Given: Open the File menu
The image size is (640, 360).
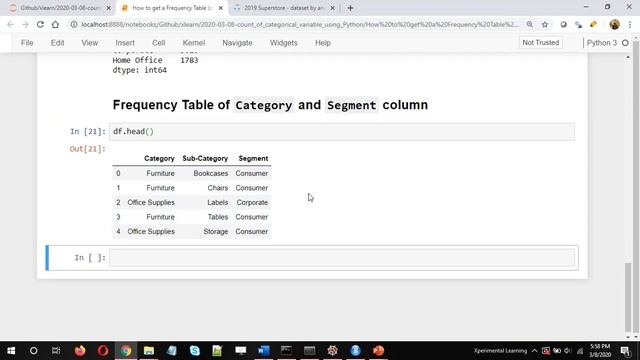Looking at the screenshot, I should point(27,43).
